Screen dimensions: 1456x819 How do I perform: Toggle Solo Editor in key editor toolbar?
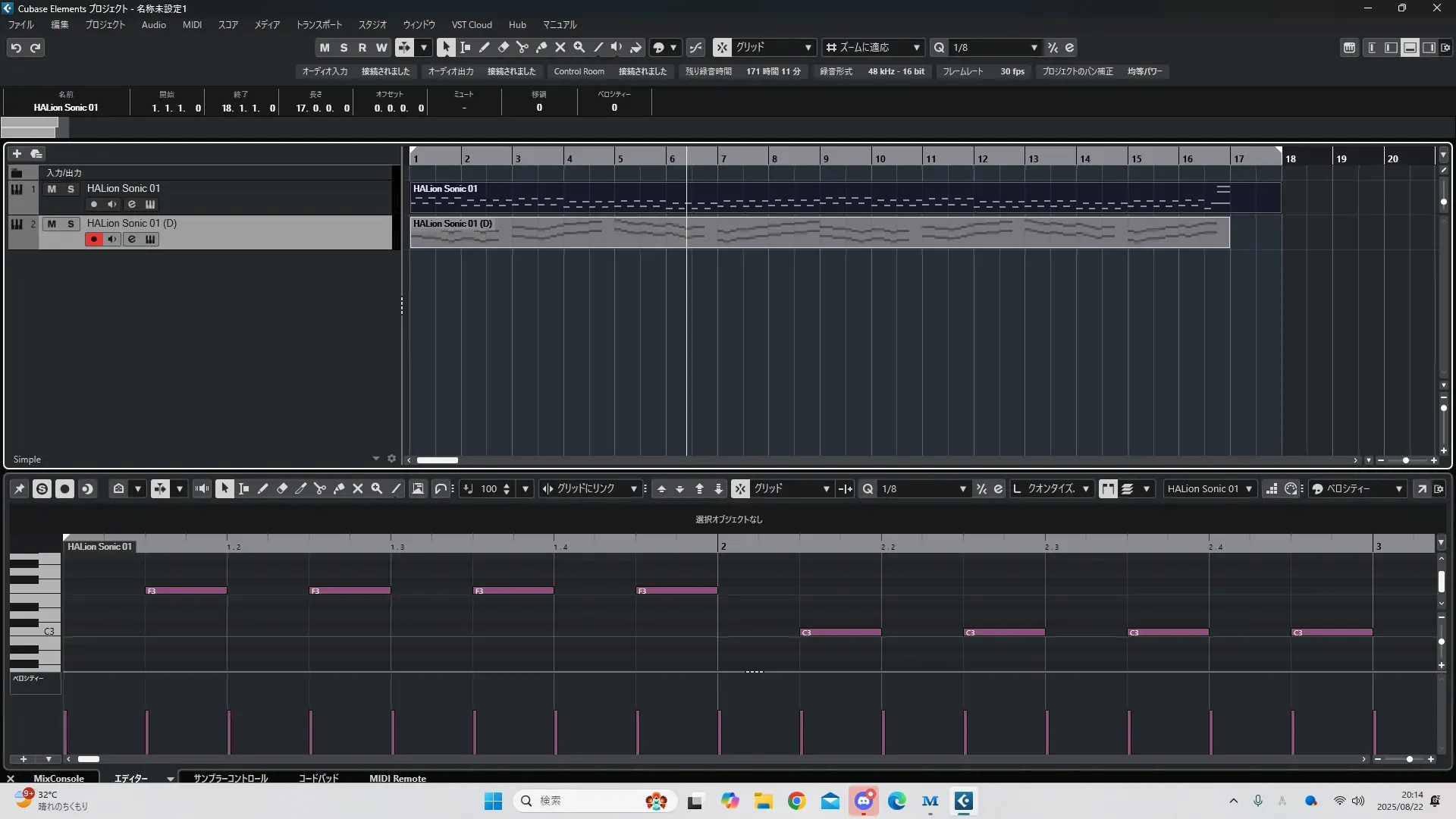coord(42,489)
